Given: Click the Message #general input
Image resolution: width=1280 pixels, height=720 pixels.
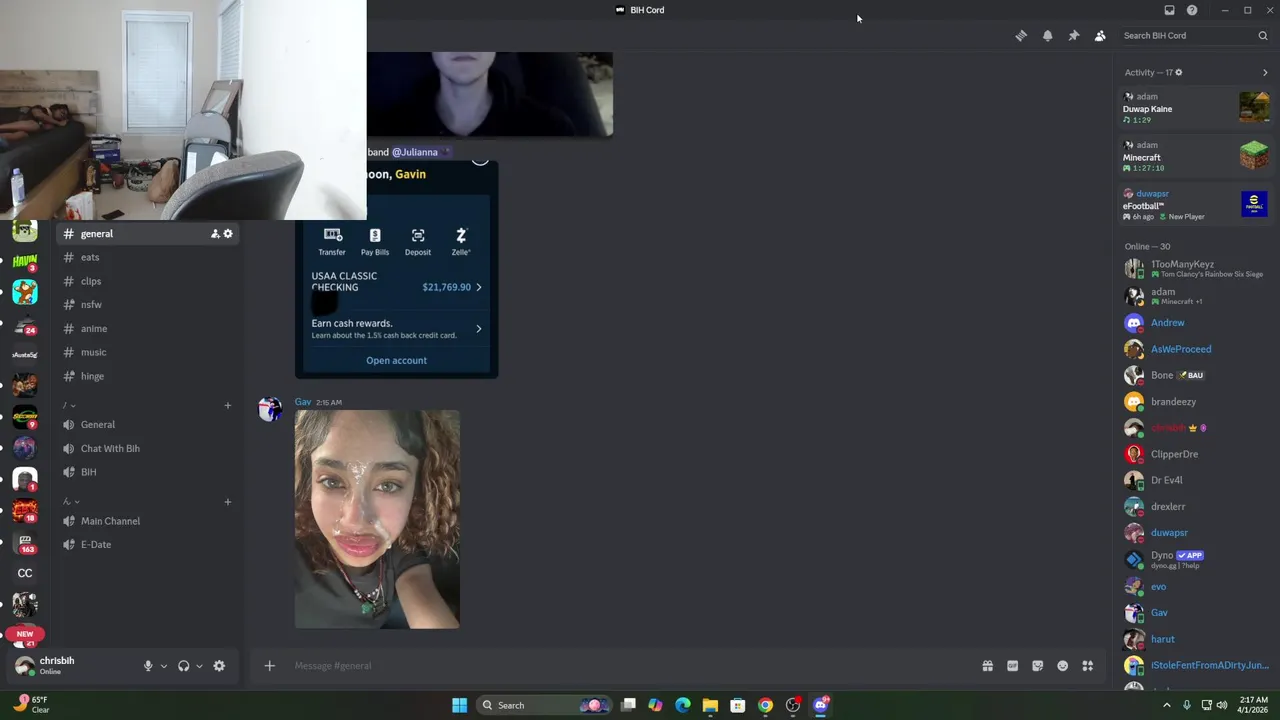Looking at the screenshot, I should coord(630,666).
